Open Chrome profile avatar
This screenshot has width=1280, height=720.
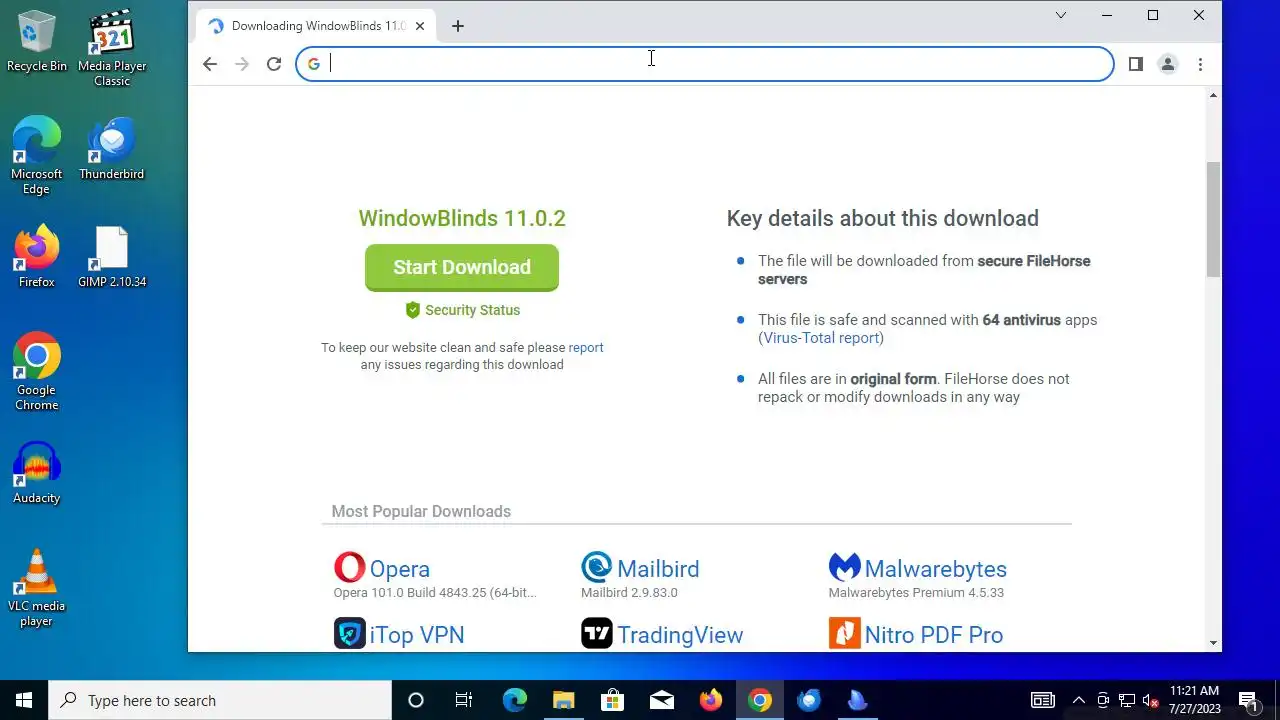click(x=1167, y=64)
